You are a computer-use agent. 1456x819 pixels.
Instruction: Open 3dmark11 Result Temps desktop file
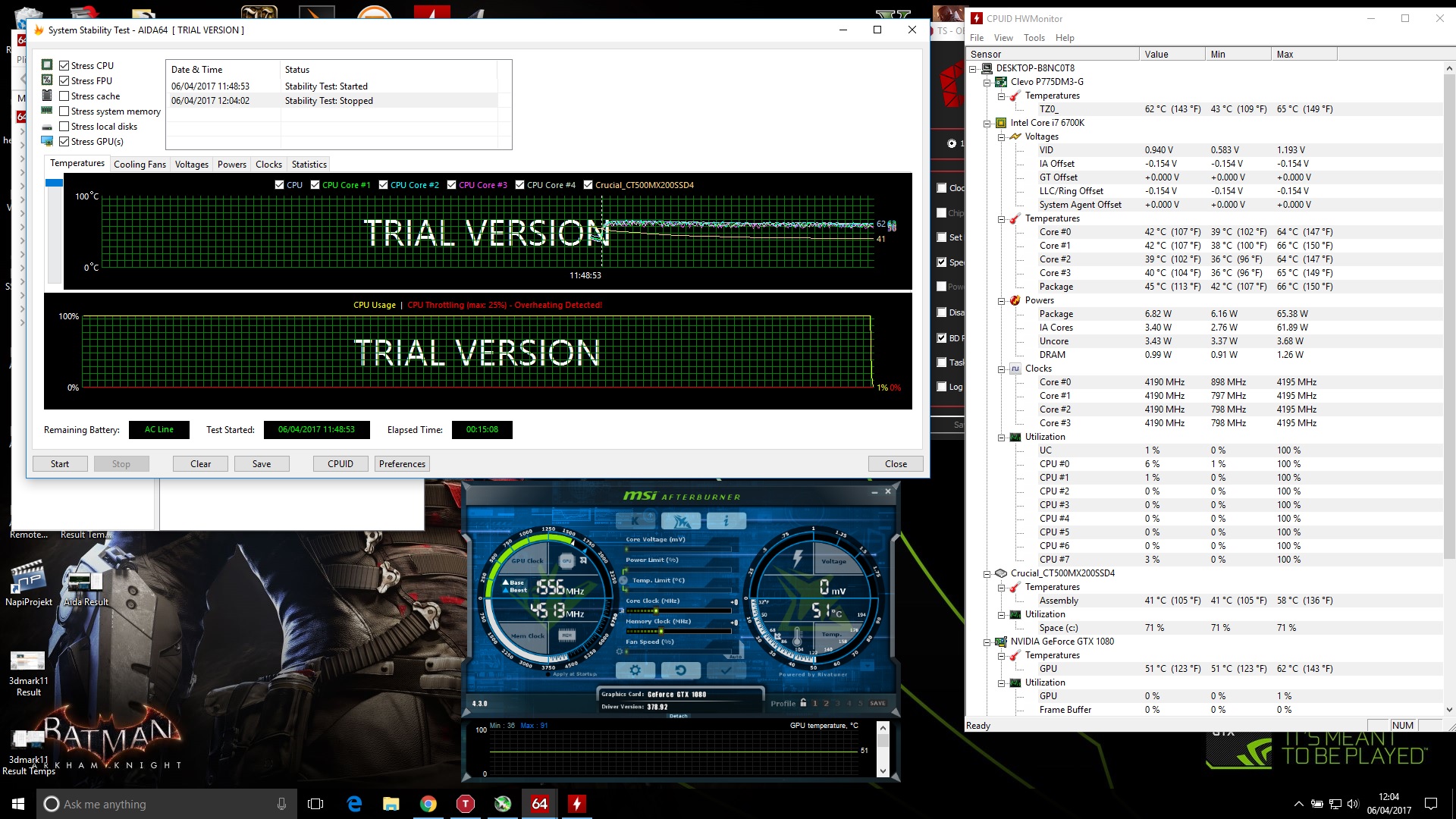pos(29,752)
